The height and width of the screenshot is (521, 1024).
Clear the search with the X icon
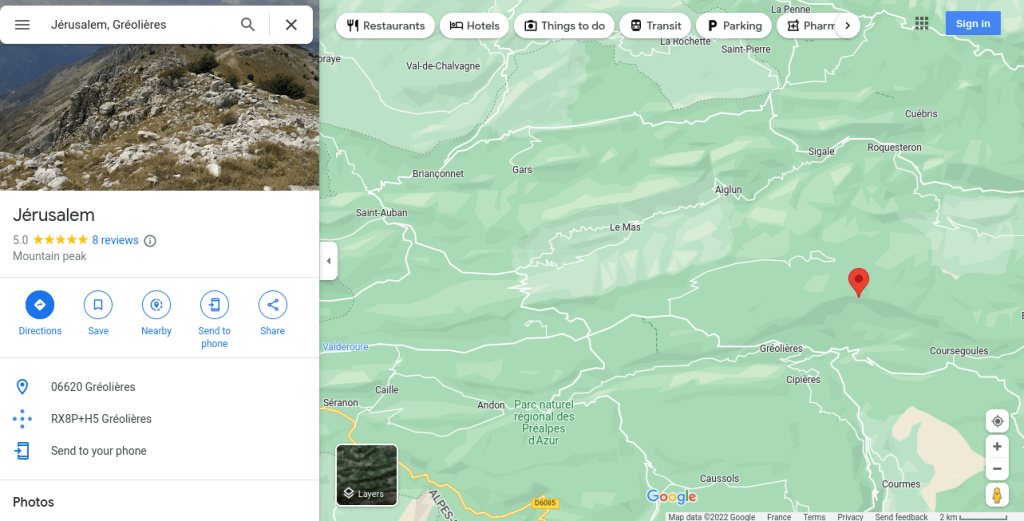[x=291, y=24]
